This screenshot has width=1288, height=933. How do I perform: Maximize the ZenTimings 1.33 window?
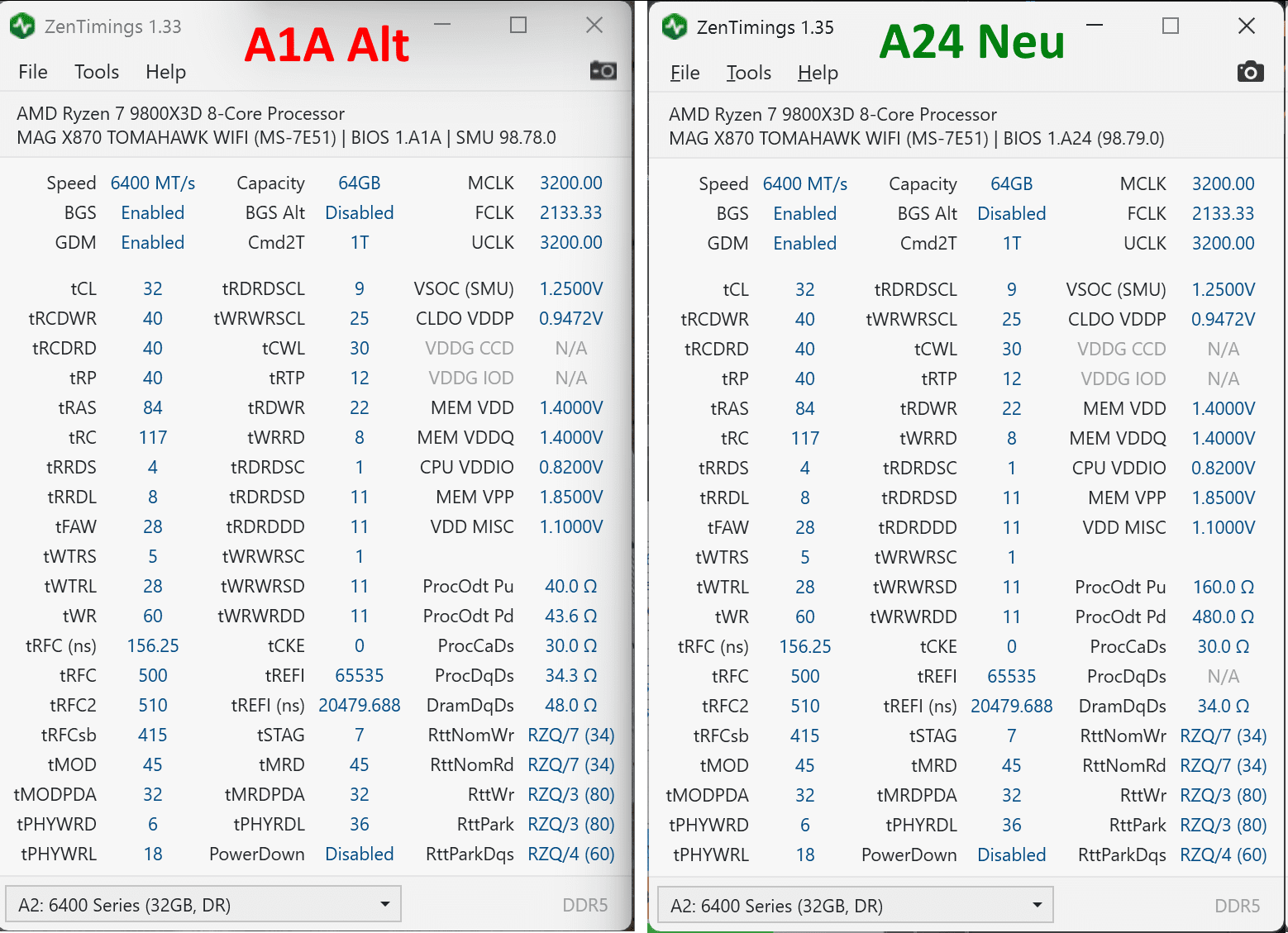518,25
